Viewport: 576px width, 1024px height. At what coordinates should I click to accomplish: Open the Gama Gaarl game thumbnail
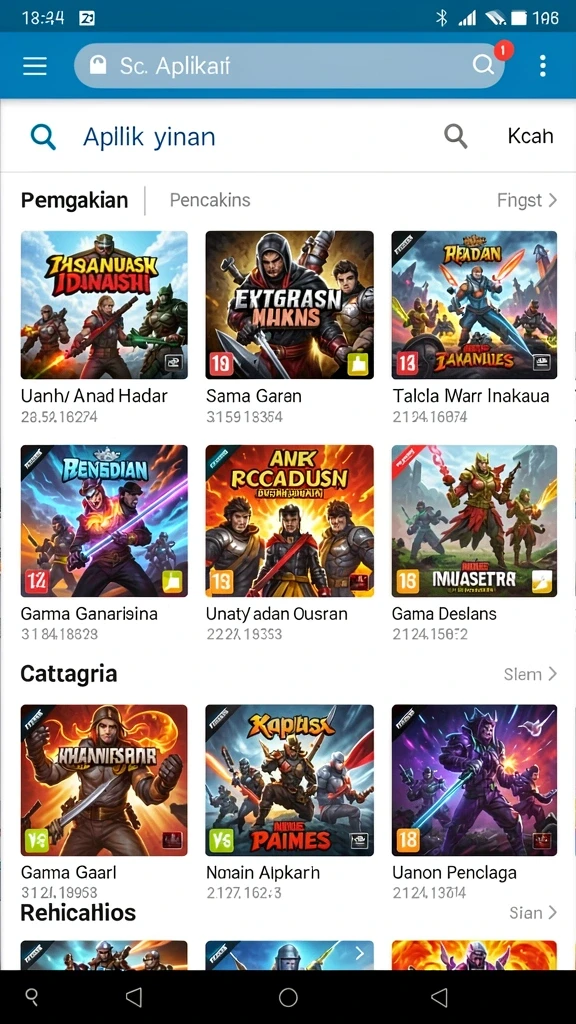[x=104, y=780]
